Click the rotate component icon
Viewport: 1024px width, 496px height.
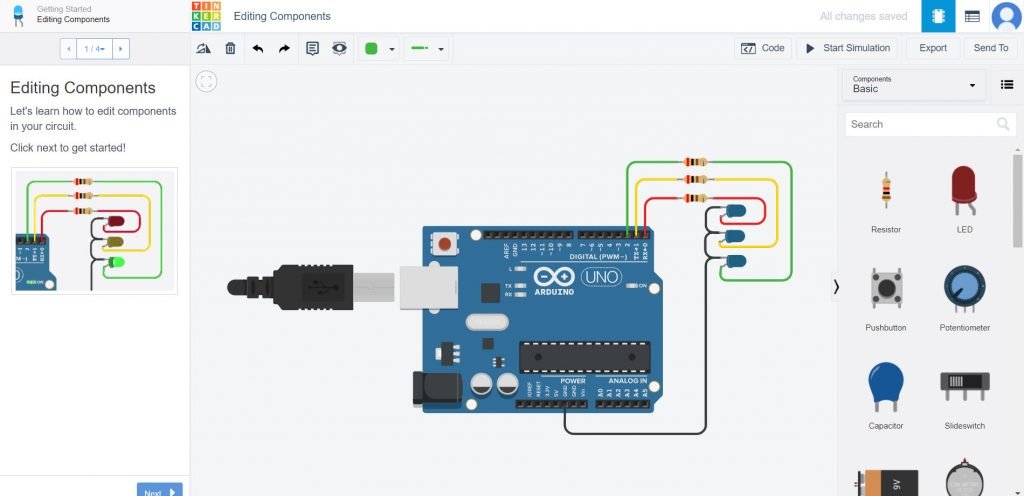pyautogui.click(x=204, y=48)
